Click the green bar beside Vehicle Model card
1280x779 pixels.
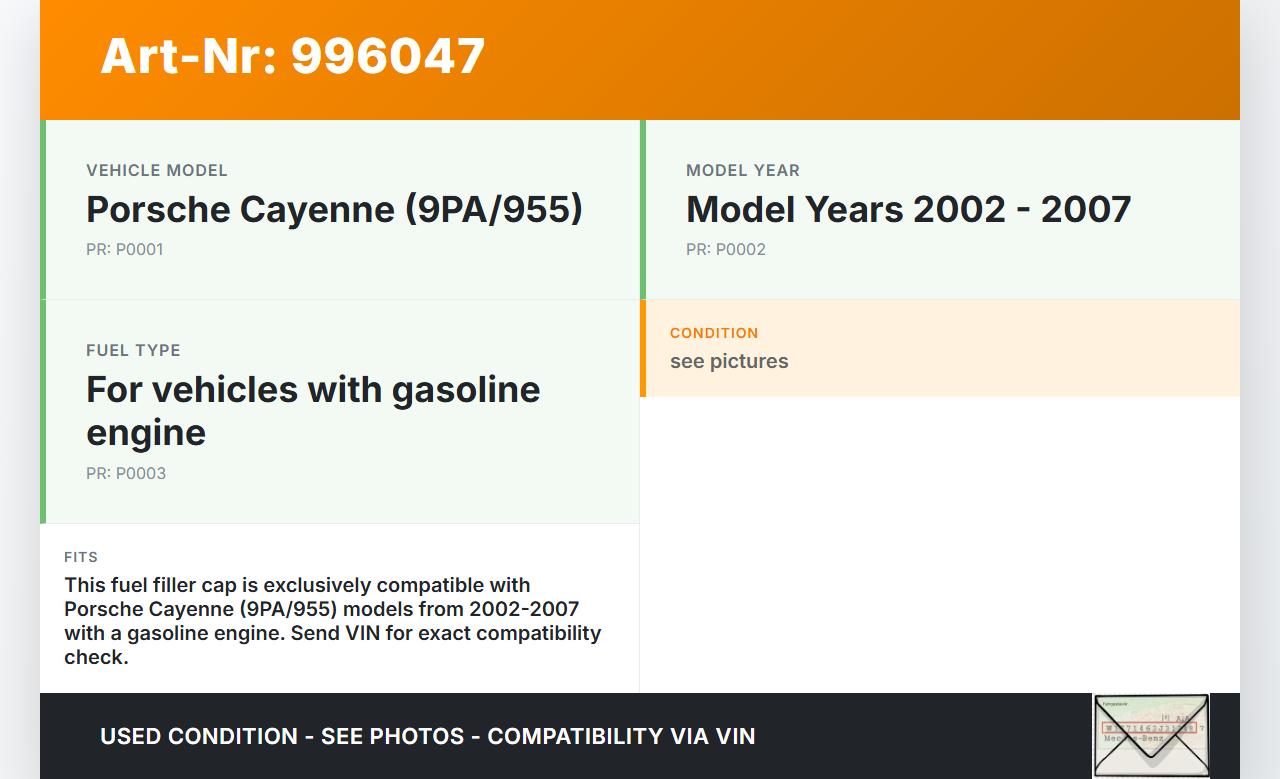(x=43, y=209)
